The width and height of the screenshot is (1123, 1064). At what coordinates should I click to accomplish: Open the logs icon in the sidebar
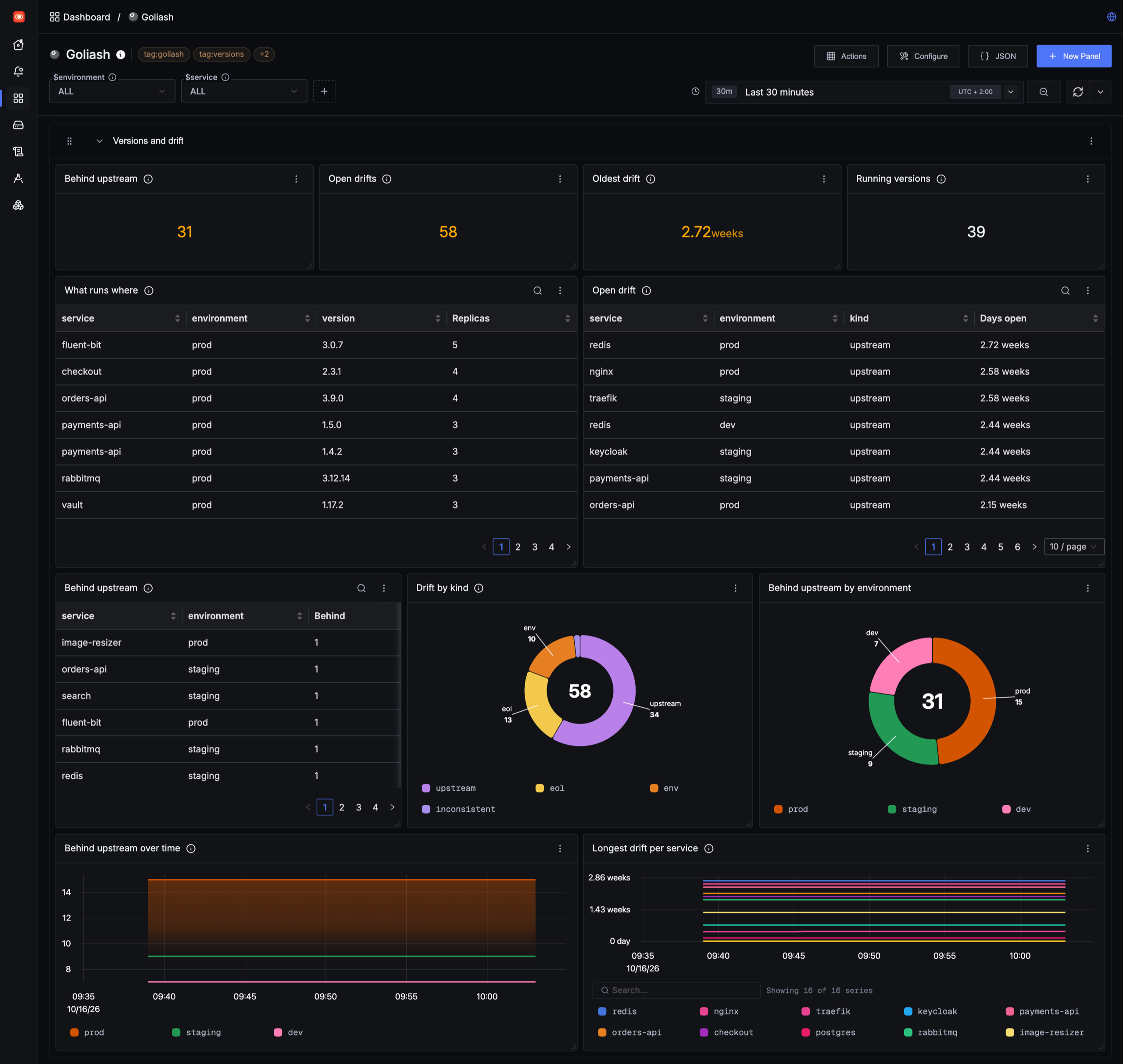(x=18, y=151)
